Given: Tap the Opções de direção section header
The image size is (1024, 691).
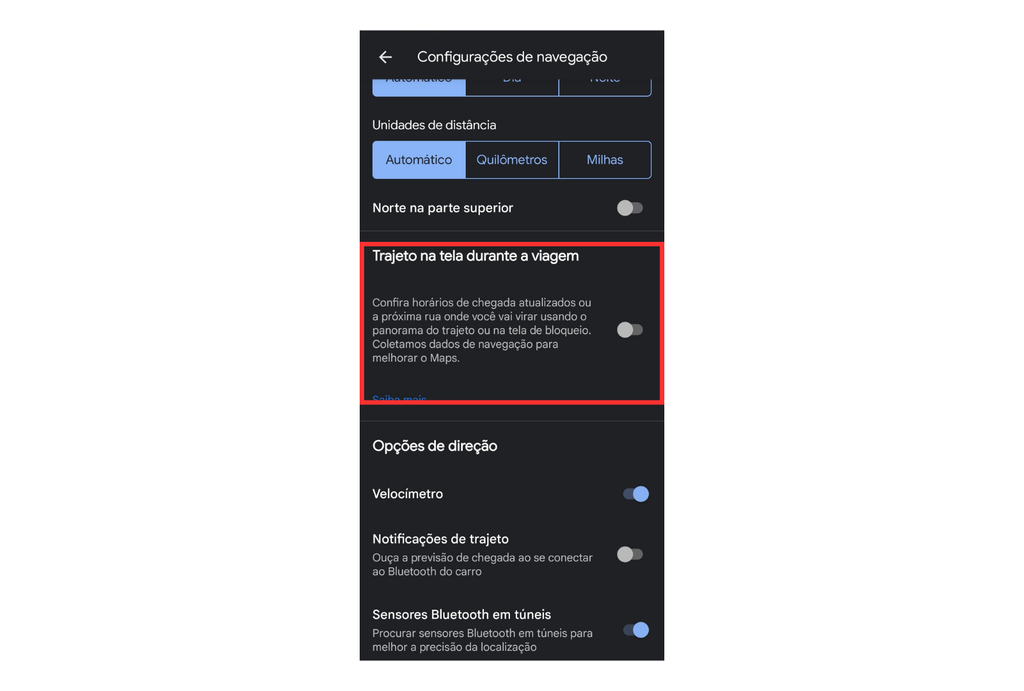Looking at the screenshot, I should pos(435,446).
